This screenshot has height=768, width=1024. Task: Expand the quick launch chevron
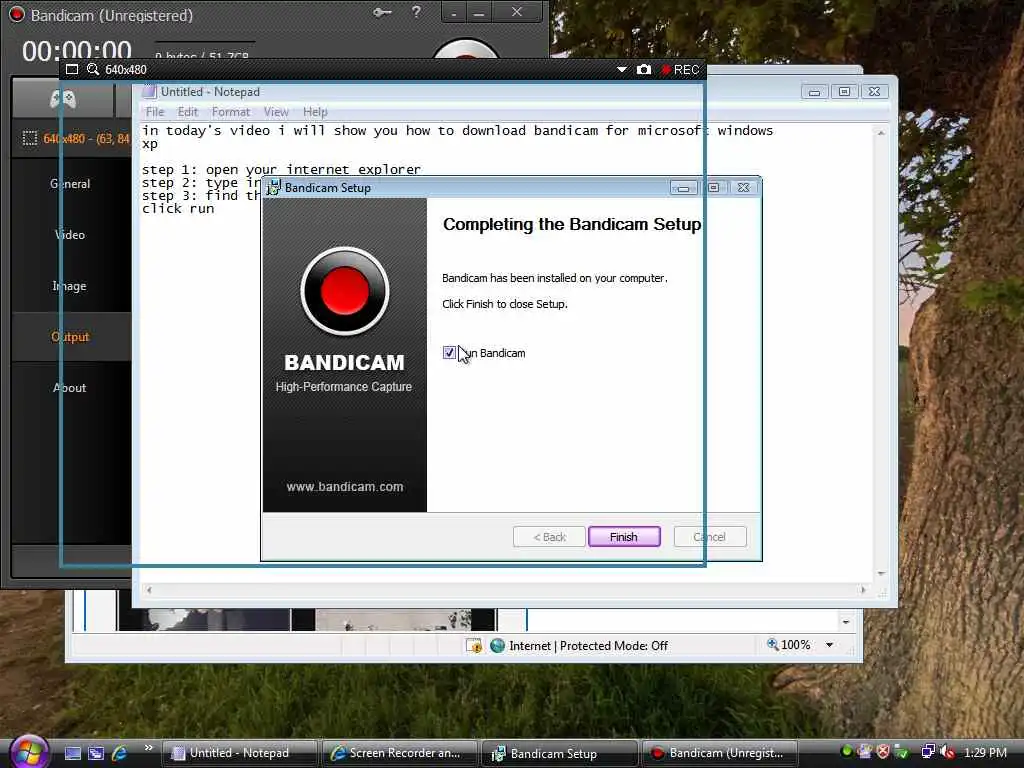pyautogui.click(x=148, y=748)
